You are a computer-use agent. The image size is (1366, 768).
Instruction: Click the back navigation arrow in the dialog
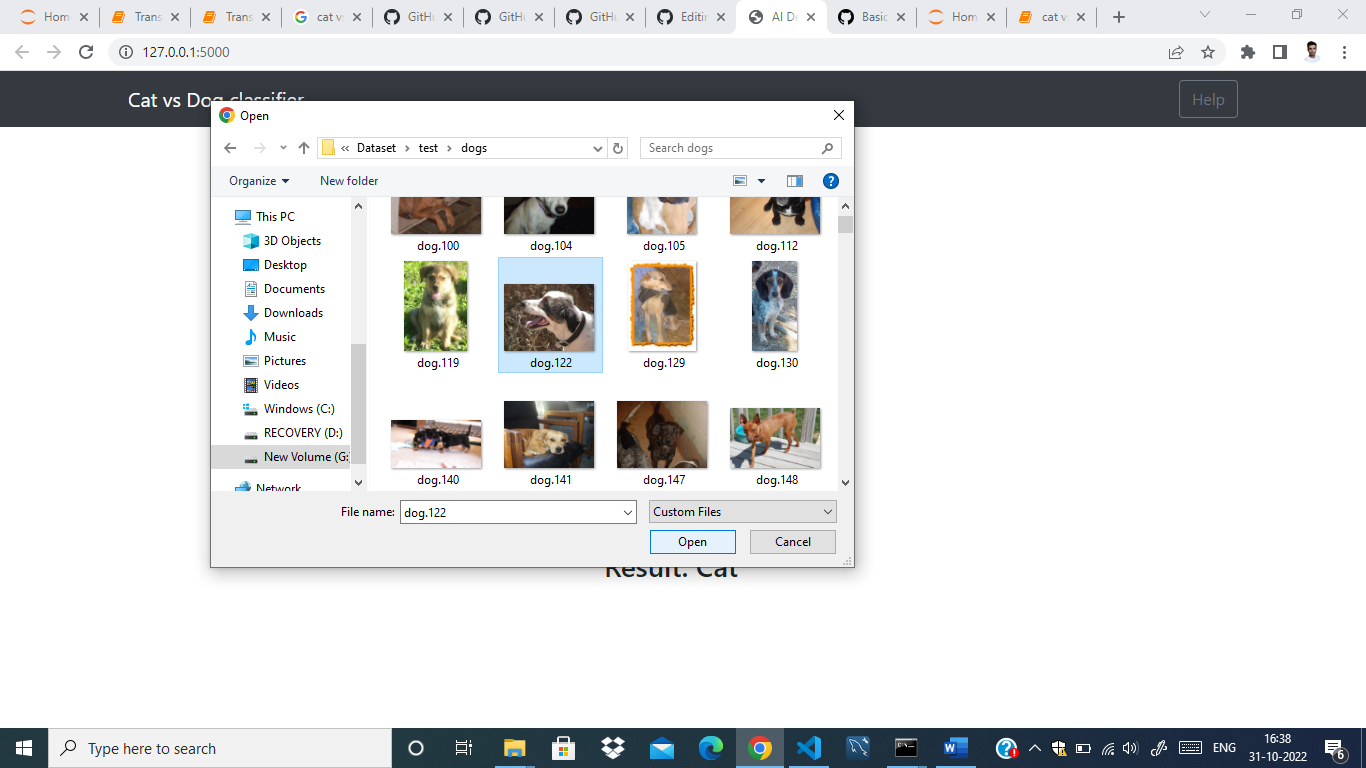(x=230, y=147)
